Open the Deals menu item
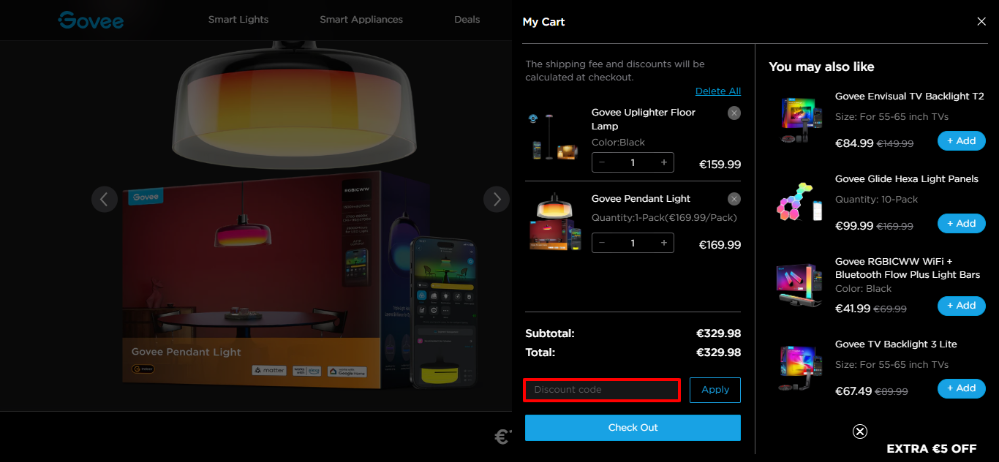 point(467,20)
